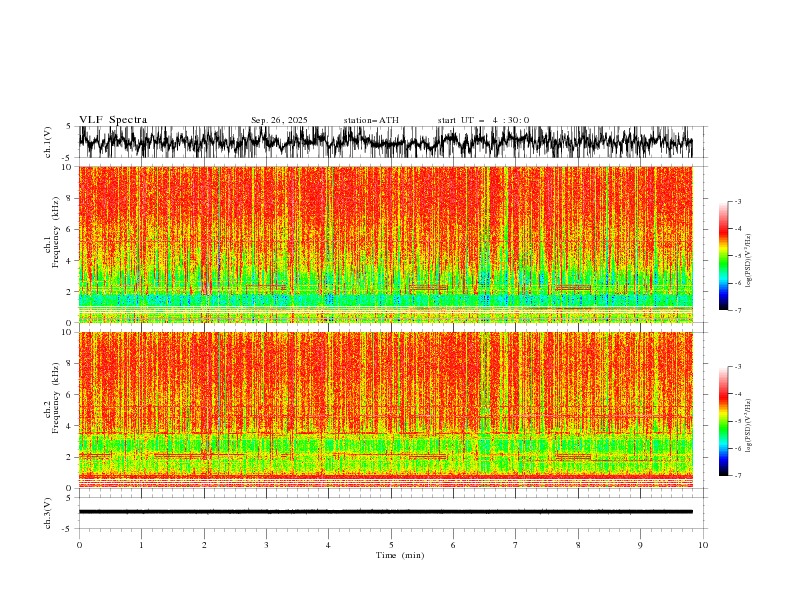Click the "-3" tick on ch.1 color bar

(x=738, y=201)
